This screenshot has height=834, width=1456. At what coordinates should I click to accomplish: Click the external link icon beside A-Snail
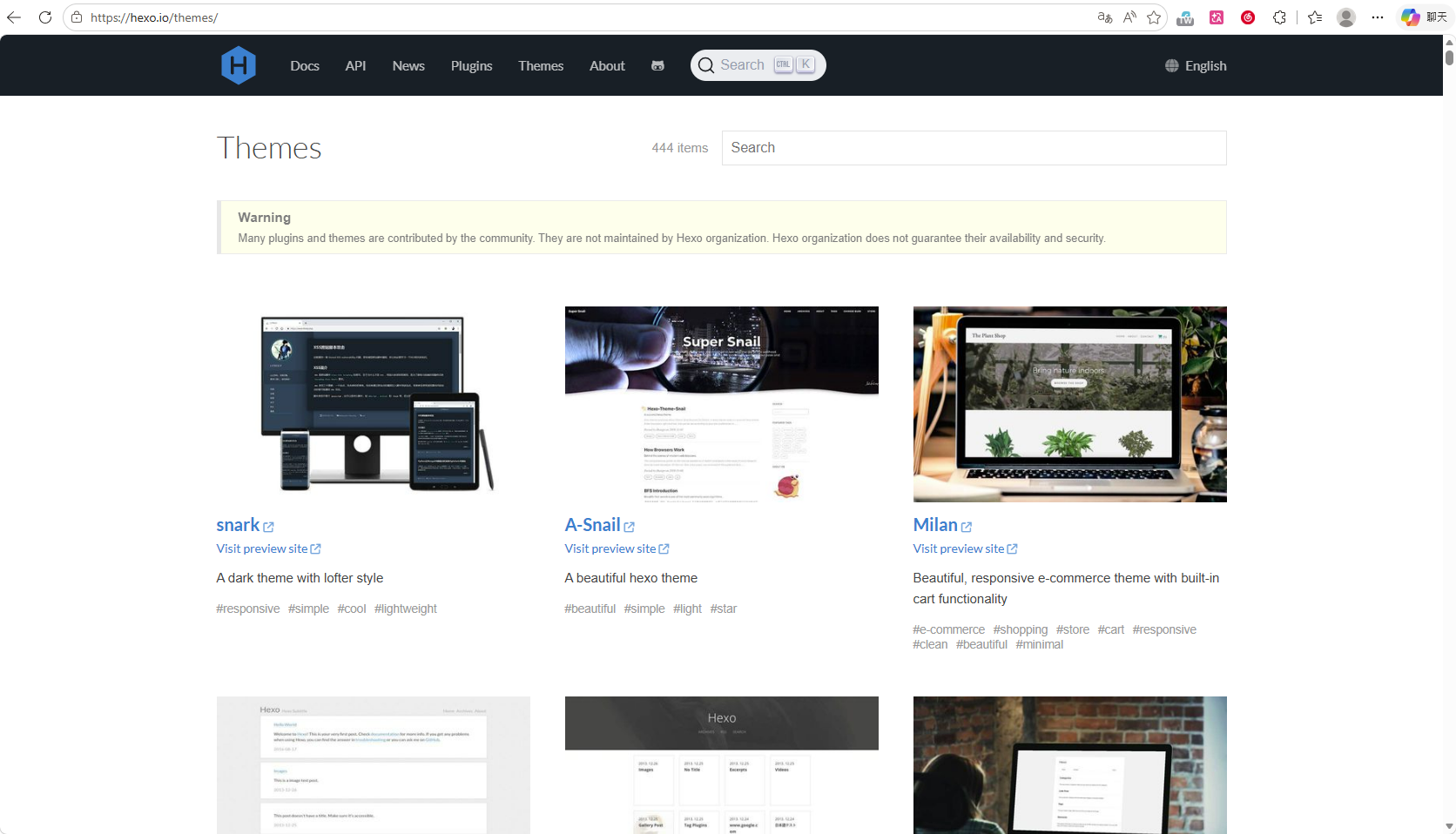click(629, 527)
